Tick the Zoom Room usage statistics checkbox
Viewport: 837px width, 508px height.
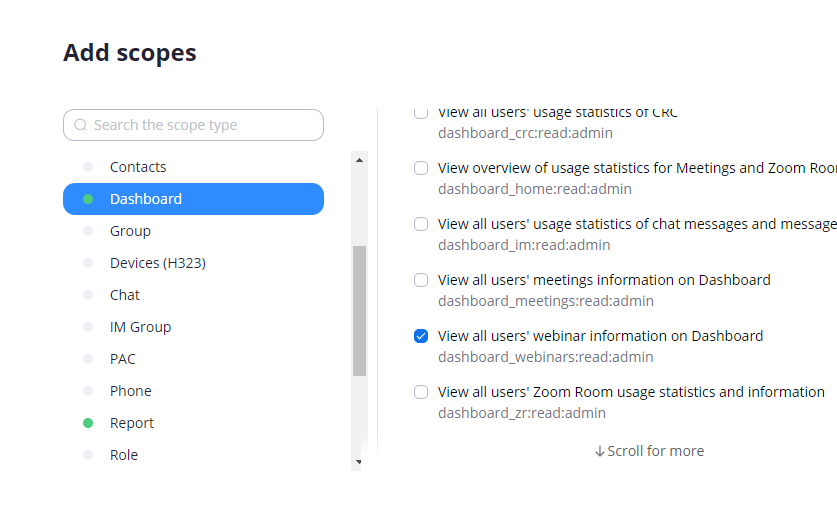pos(421,392)
